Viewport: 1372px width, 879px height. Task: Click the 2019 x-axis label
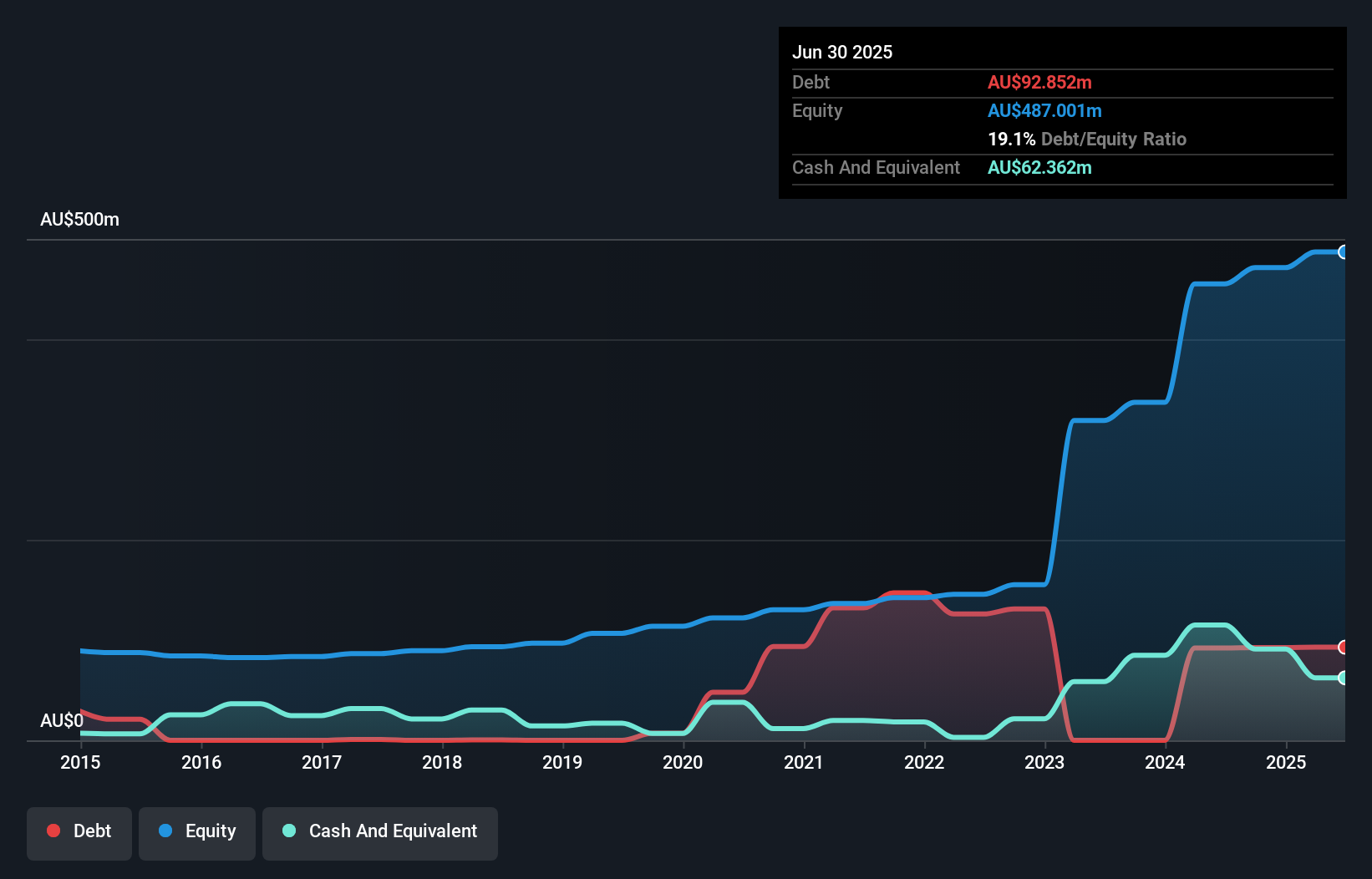(562, 762)
